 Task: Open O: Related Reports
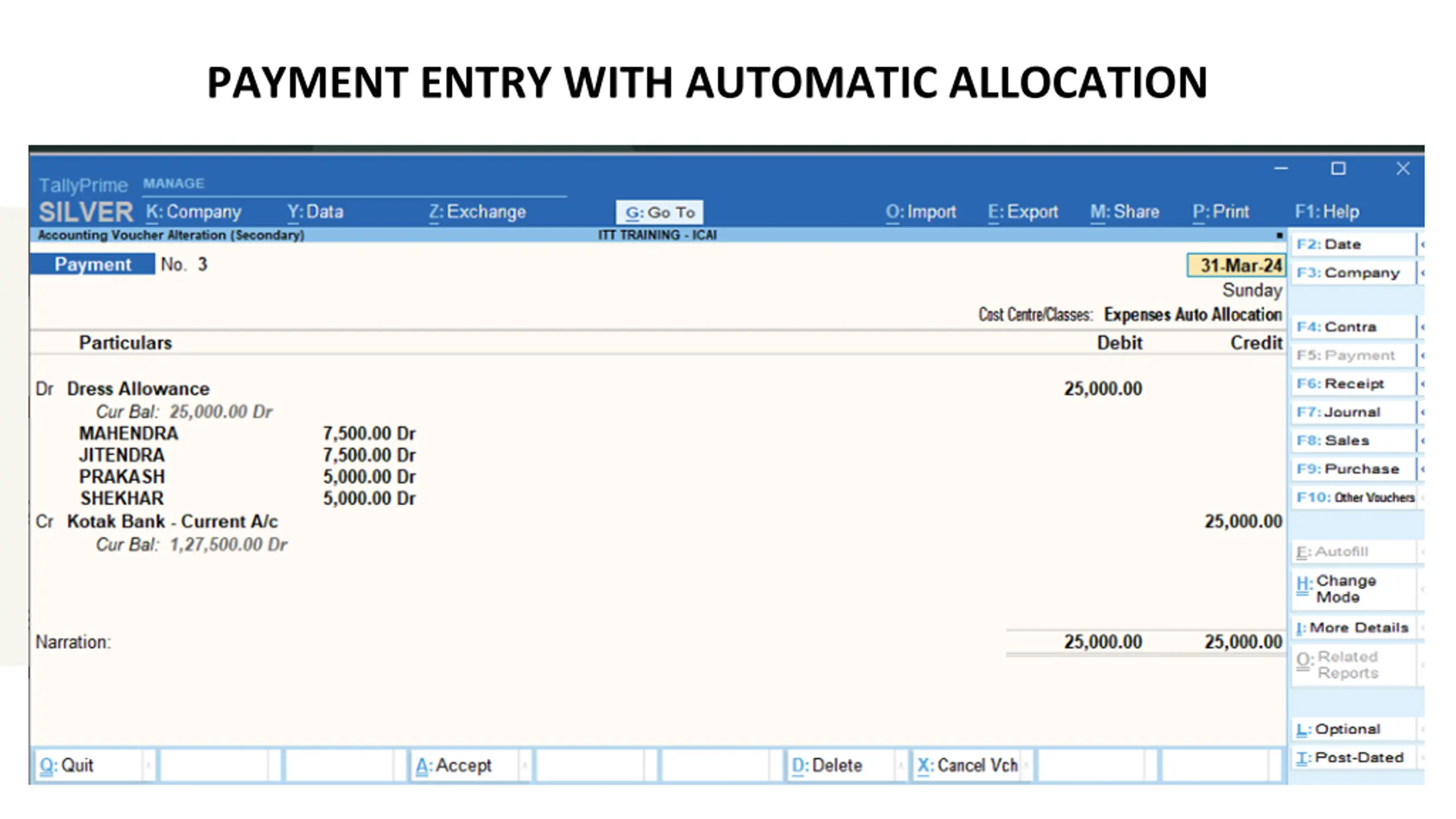1353,665
